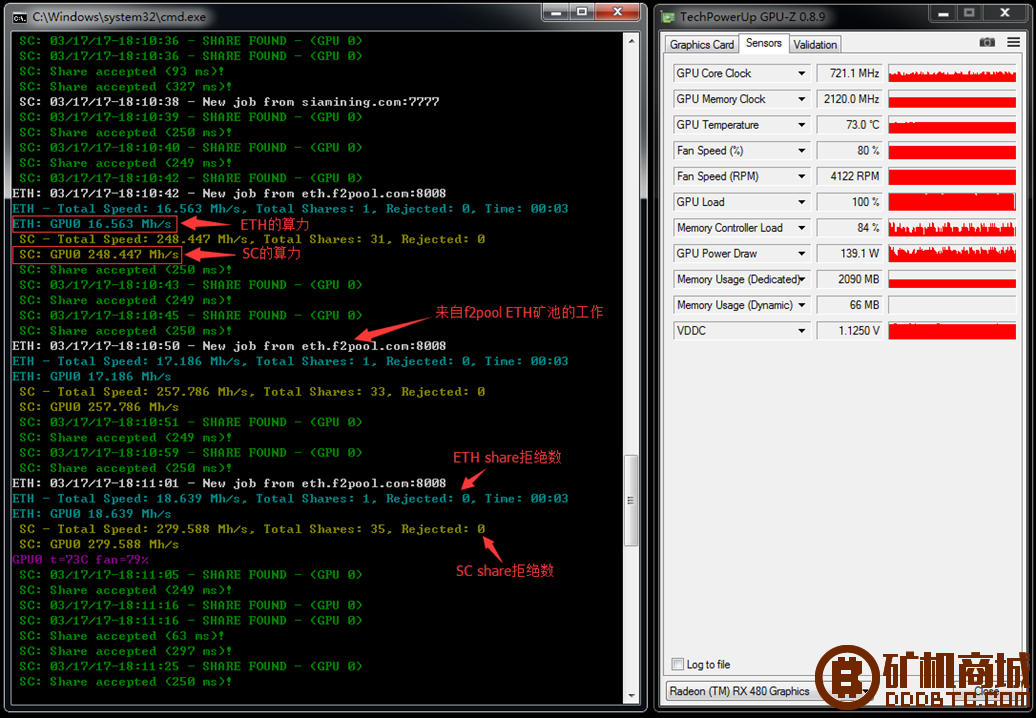Expand the Fan Speed (RPM) sensor dropdown
Image resolution: width=1036 pixels, height=718 pixels.
tap(801, 176)
